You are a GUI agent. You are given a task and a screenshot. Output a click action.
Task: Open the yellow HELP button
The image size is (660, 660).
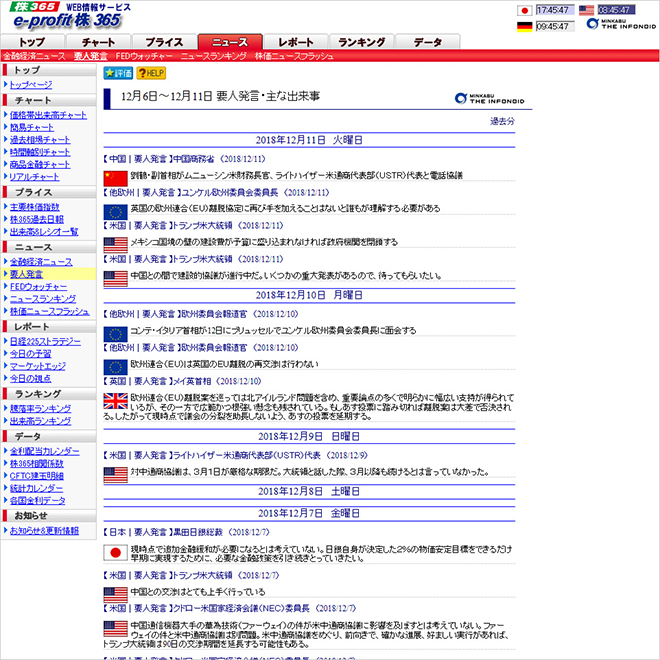click(151, 73)
